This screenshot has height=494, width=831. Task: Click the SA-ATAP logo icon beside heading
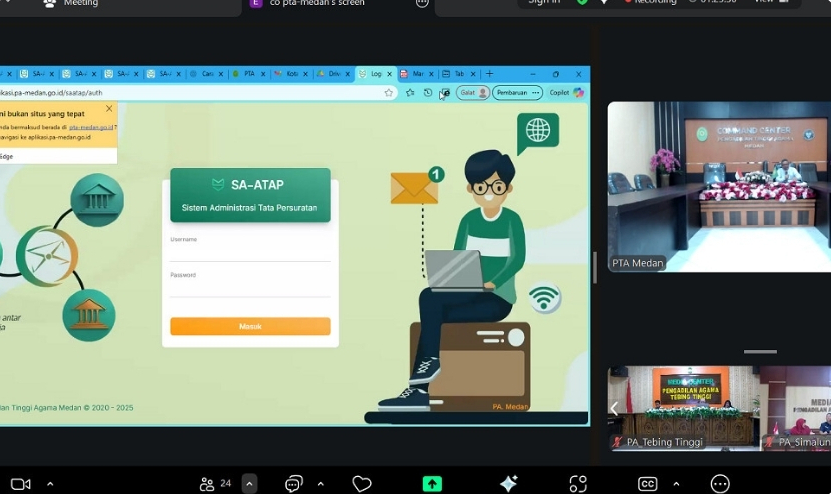point(218,184)
